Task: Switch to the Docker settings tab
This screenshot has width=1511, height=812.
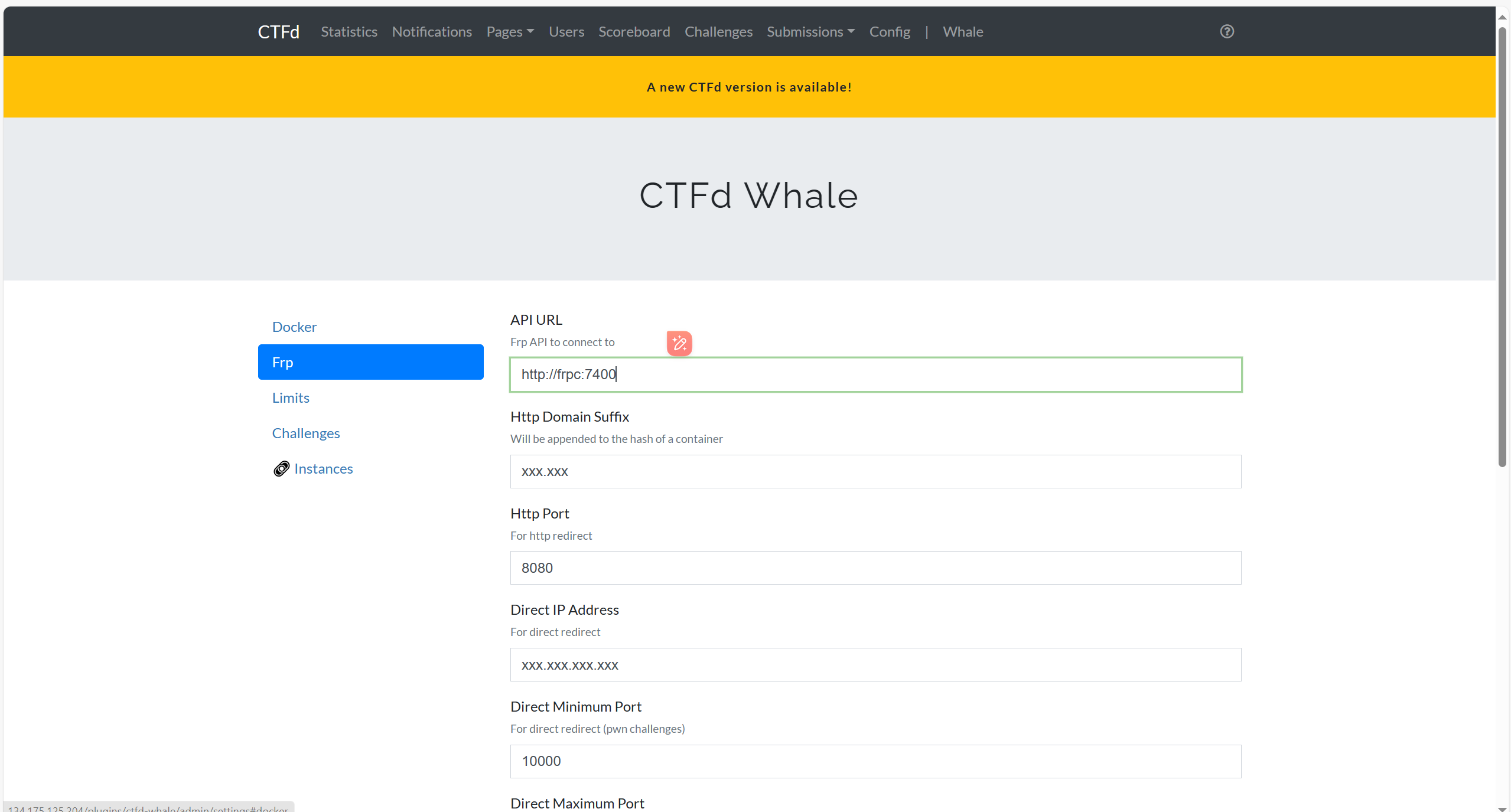Action: click(x=294, y=327)
